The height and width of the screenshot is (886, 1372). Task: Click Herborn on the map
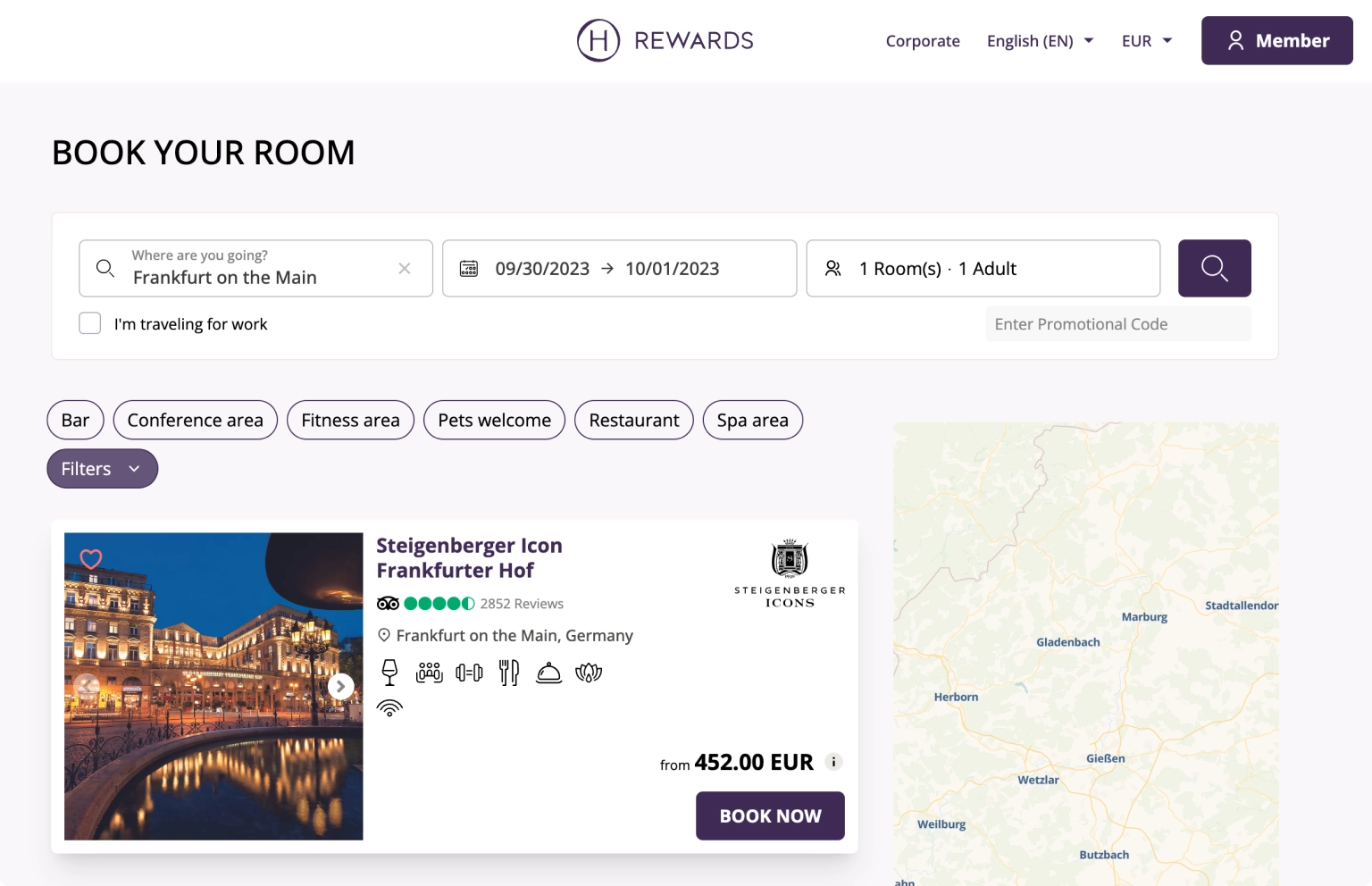coord(956,697)
